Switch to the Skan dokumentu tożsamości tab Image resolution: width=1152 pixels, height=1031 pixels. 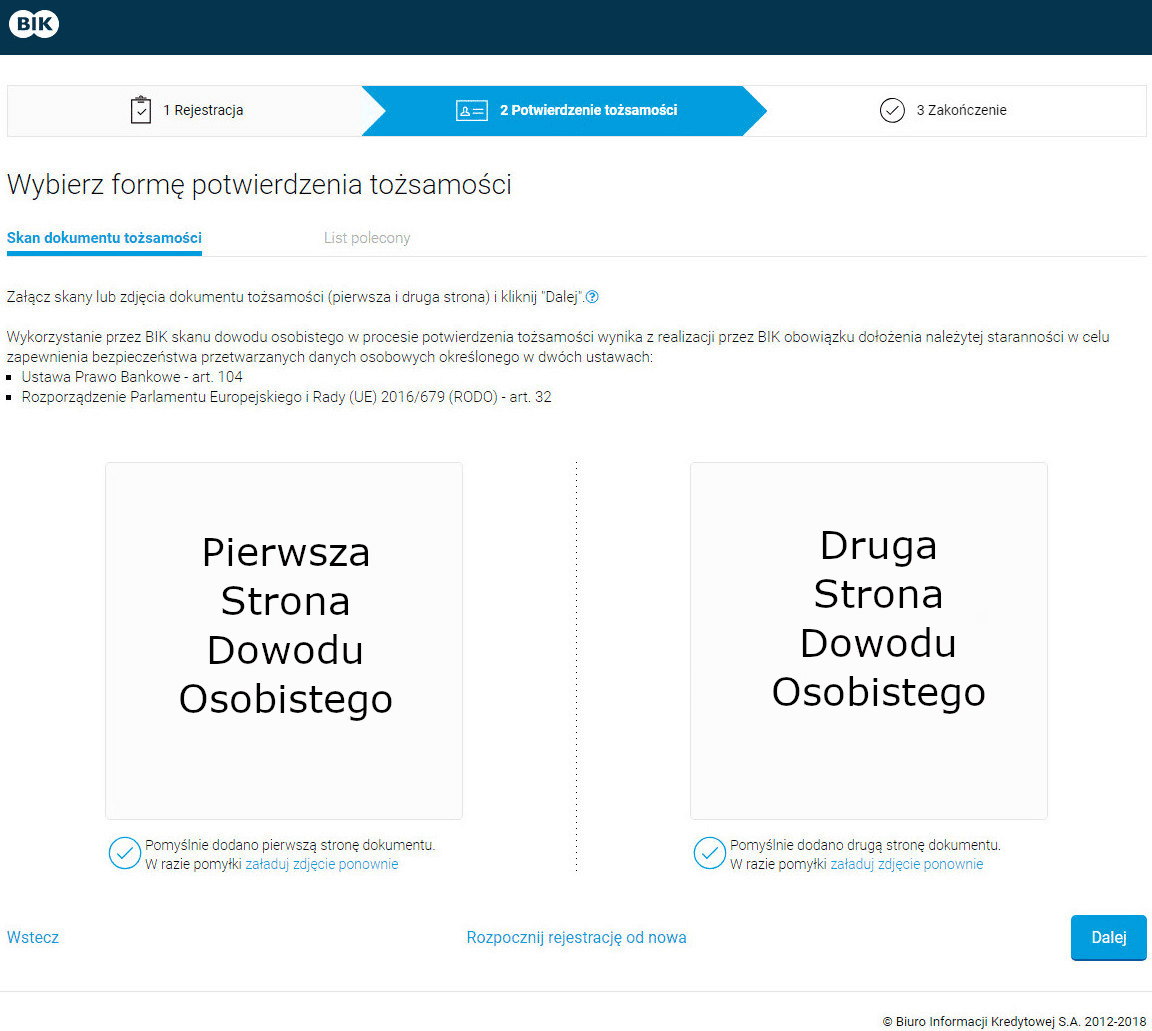(104, 238)
